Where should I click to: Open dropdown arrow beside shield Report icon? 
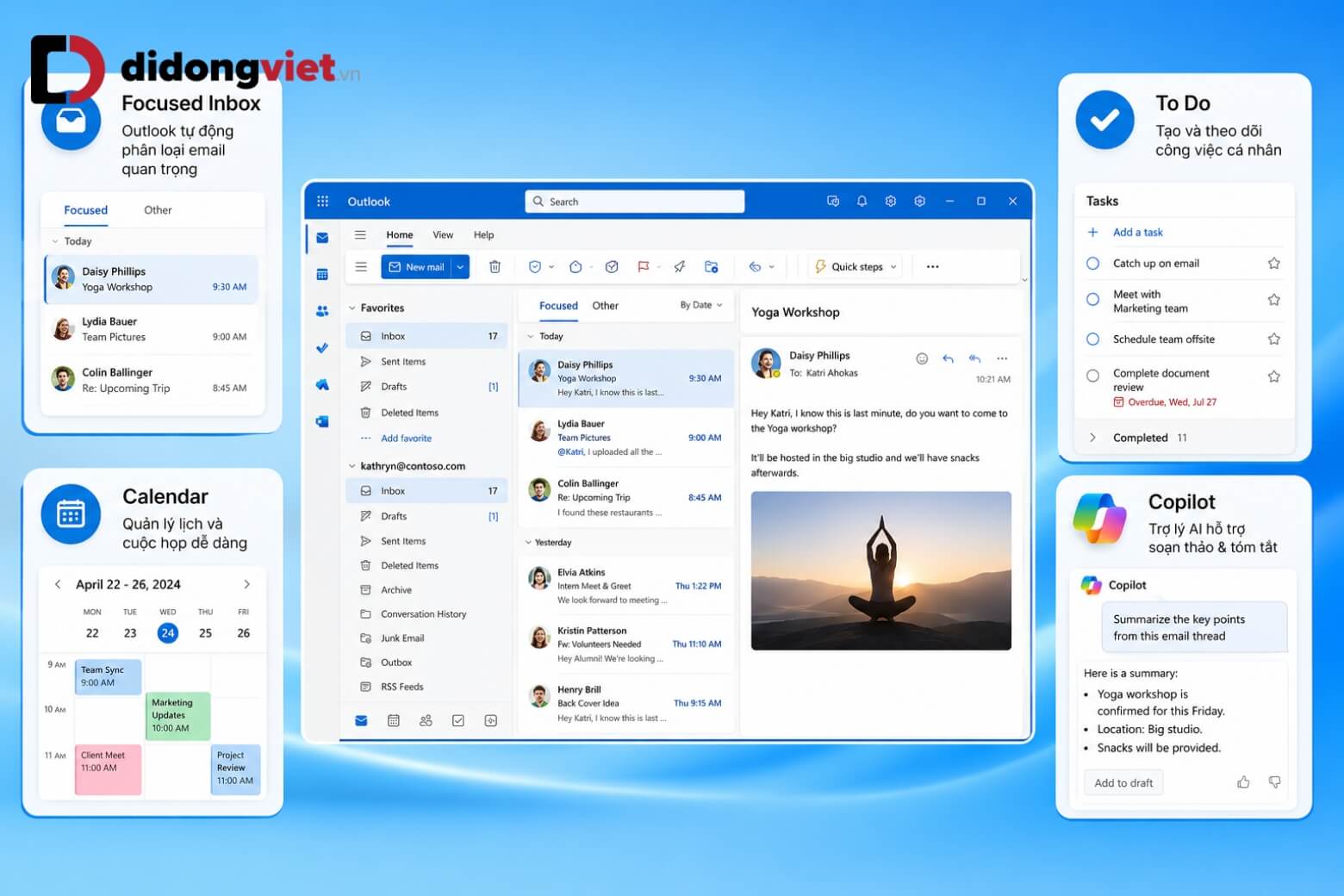pos(551,267)
